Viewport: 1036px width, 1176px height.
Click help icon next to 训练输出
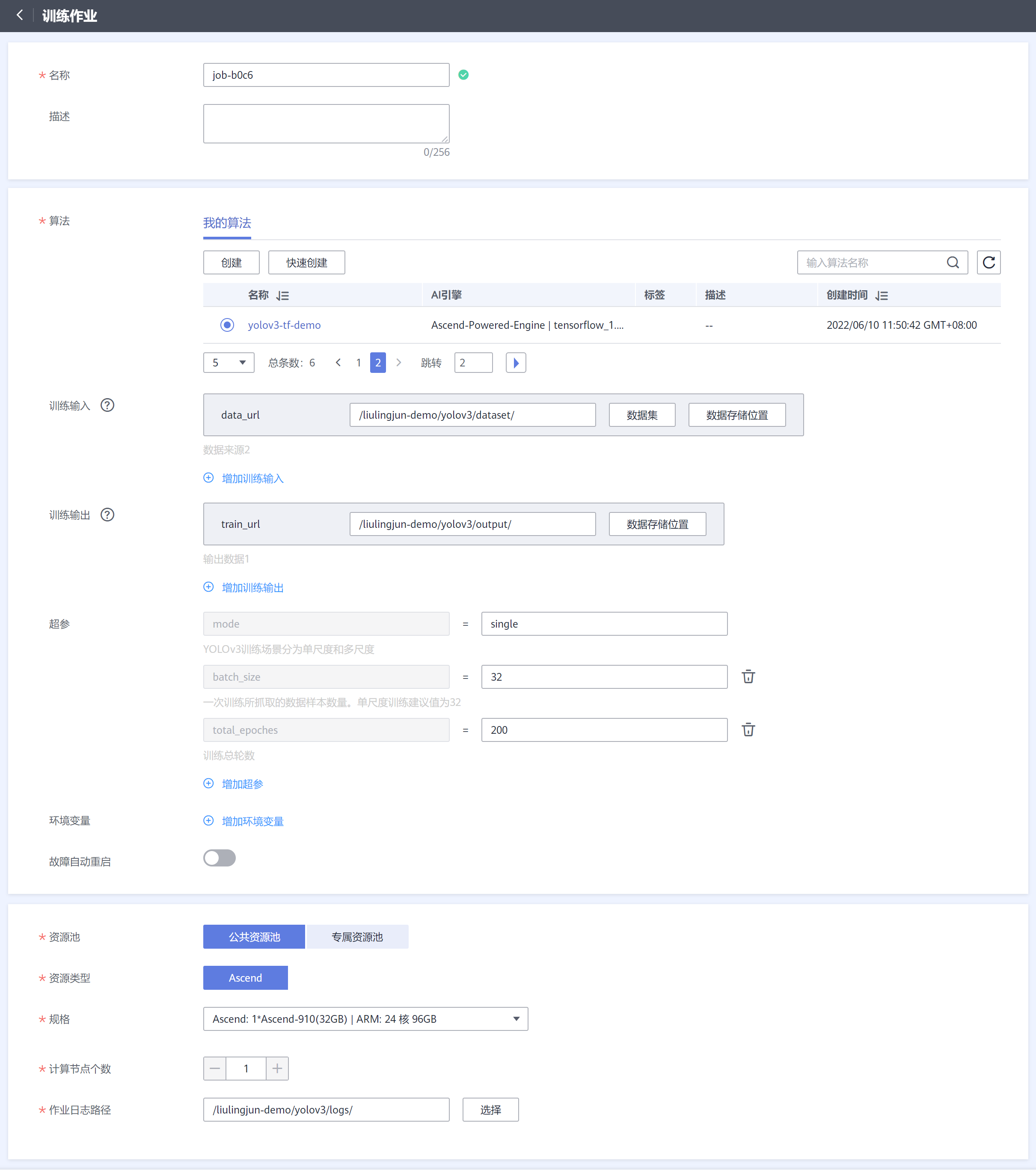107,515
